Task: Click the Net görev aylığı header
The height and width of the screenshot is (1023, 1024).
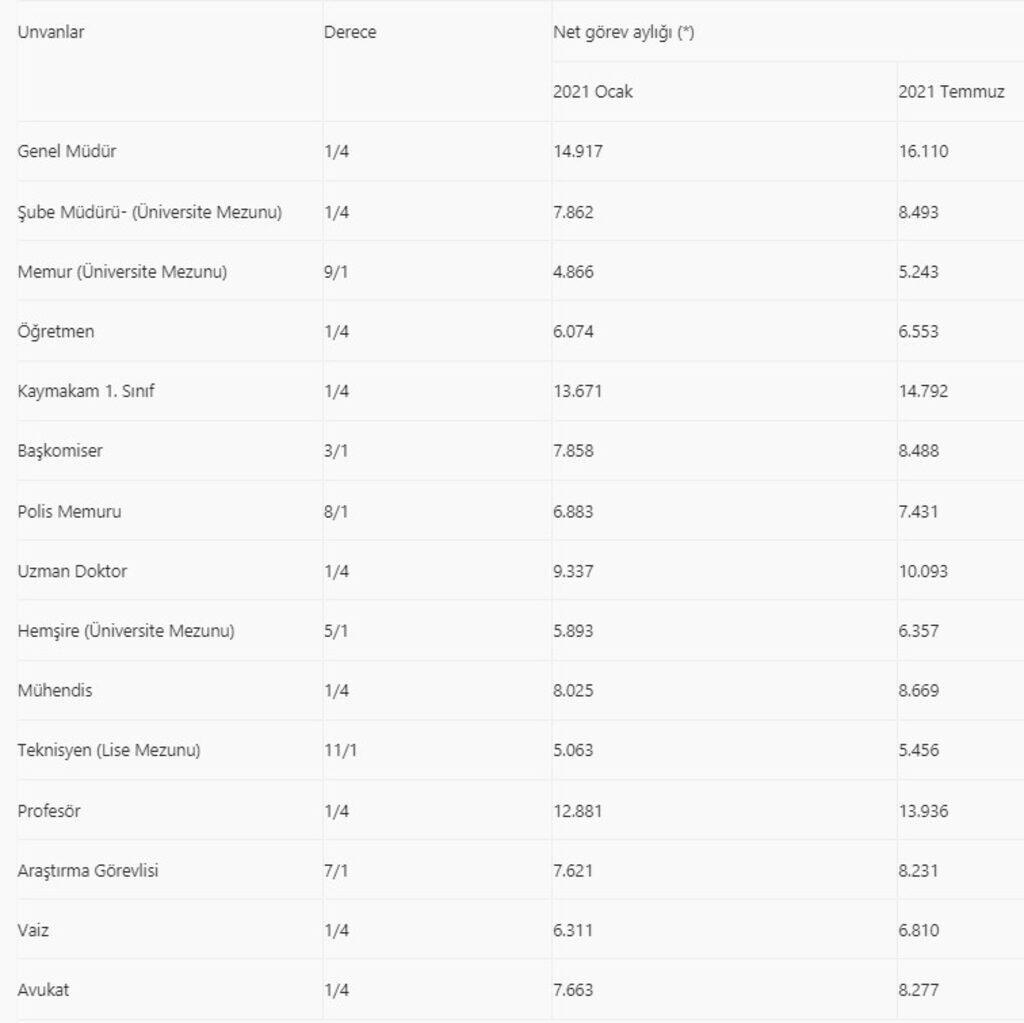Action: tap(624, 32)
